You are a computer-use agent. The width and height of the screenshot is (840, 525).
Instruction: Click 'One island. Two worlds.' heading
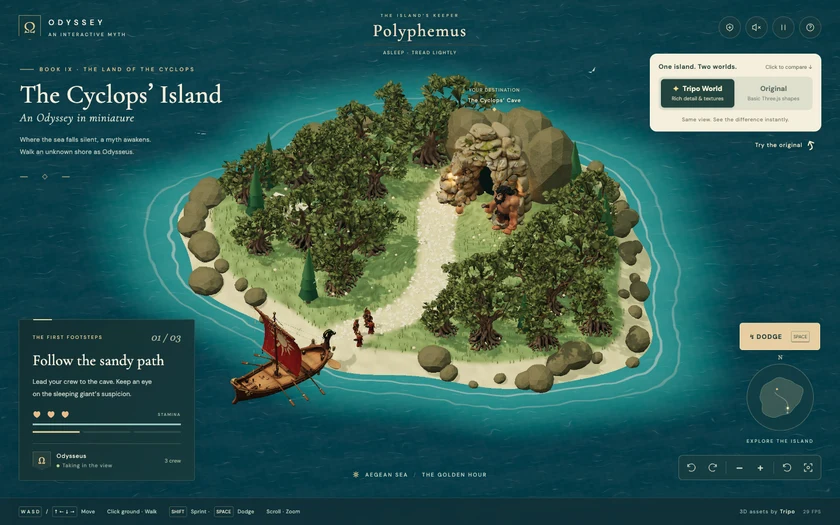coord(697,67)
